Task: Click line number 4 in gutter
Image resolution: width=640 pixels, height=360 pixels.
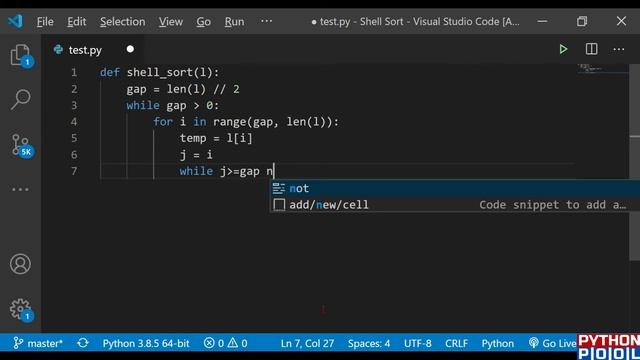Action: [74, 122]
